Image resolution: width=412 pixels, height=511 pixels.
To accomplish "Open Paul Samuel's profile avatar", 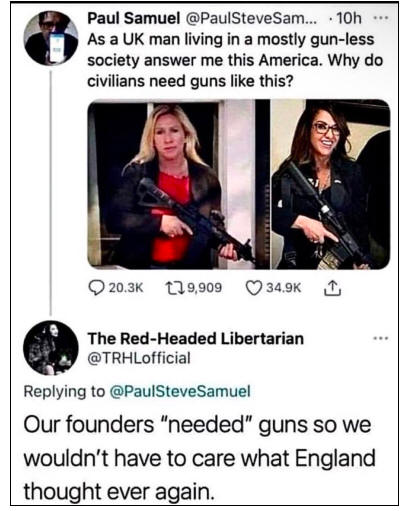I will coord(51,38).
